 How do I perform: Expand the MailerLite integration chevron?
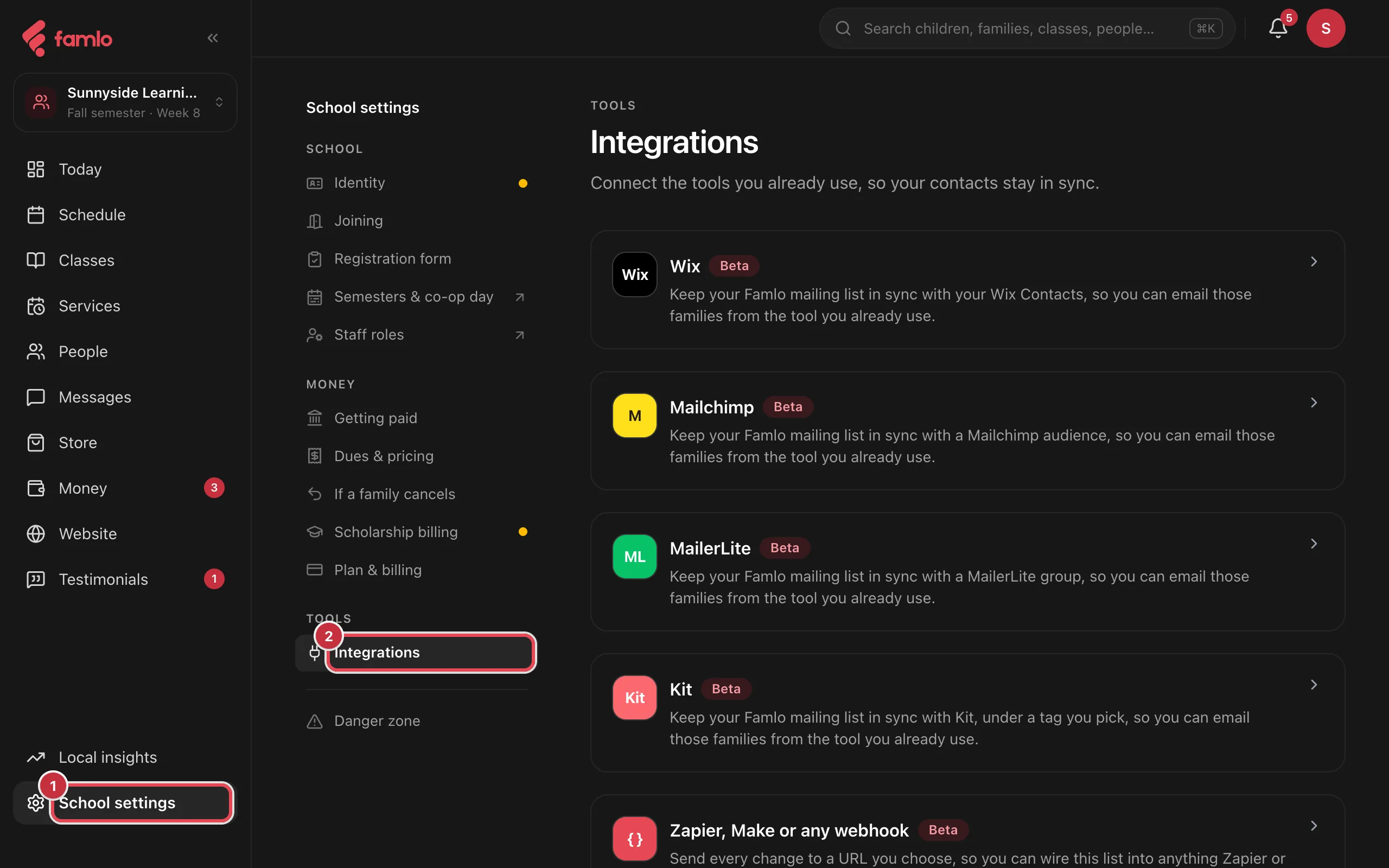(1313, 544)
